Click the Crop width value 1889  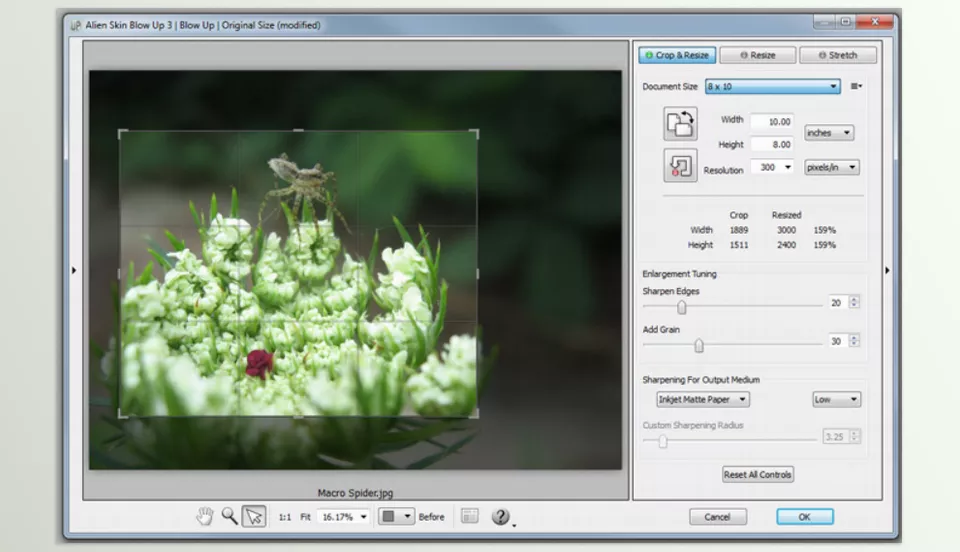coord(739,230)
